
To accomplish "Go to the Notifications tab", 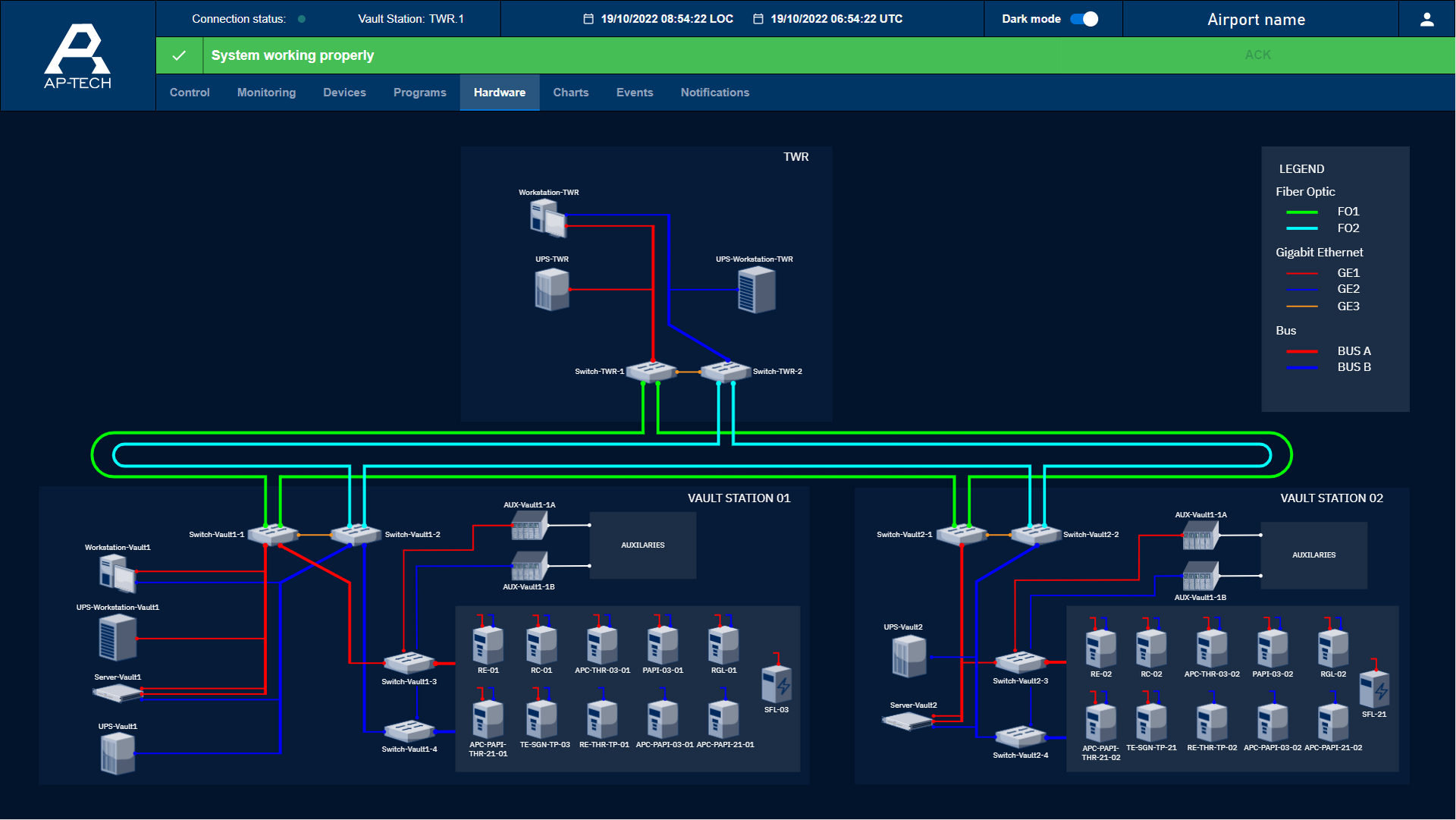I will [x=714, y=93].
